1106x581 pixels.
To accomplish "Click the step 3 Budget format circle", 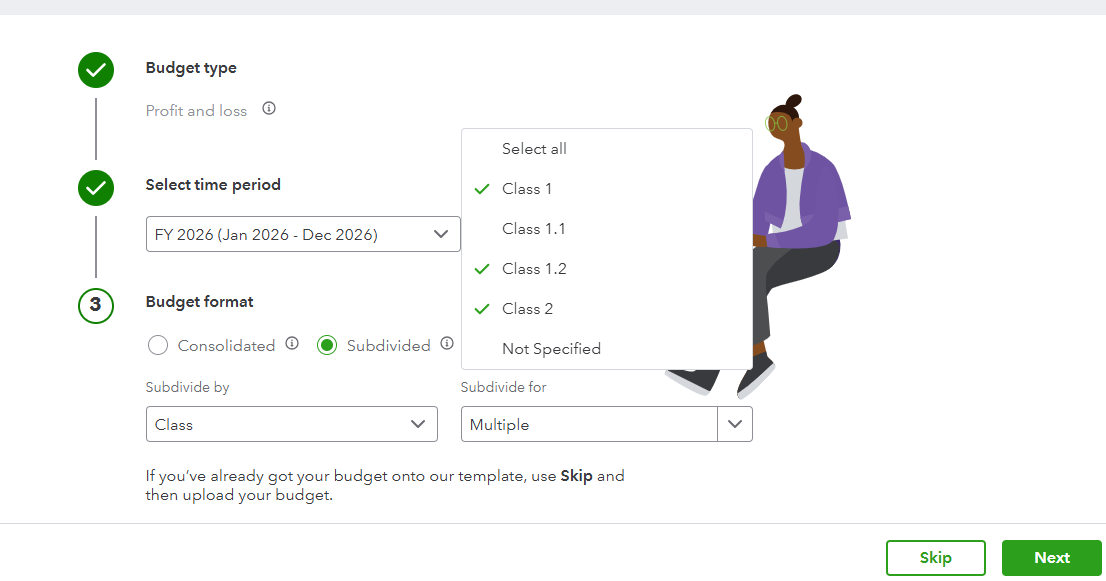I will [96, 305].
